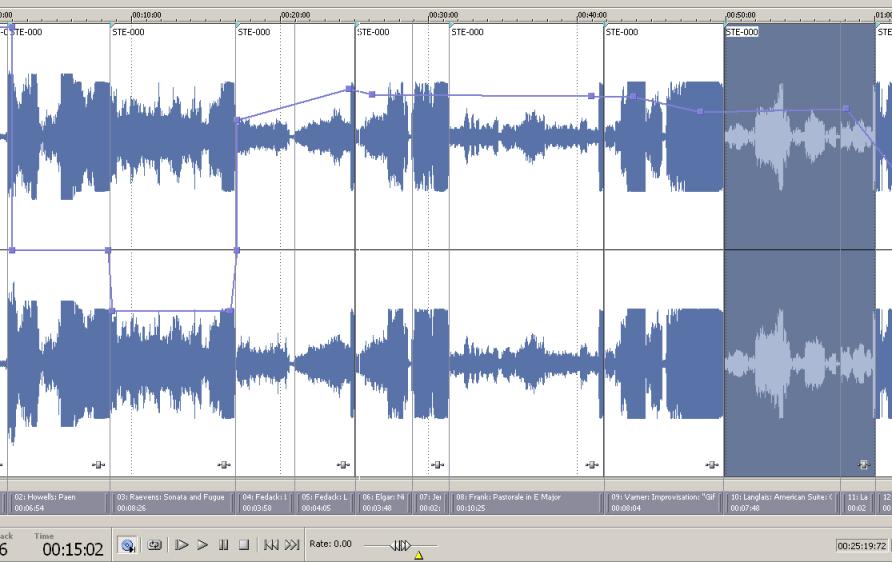892x562 pixels.
Task: Toggle the Record button in transport bar
Action: point(128,545)
